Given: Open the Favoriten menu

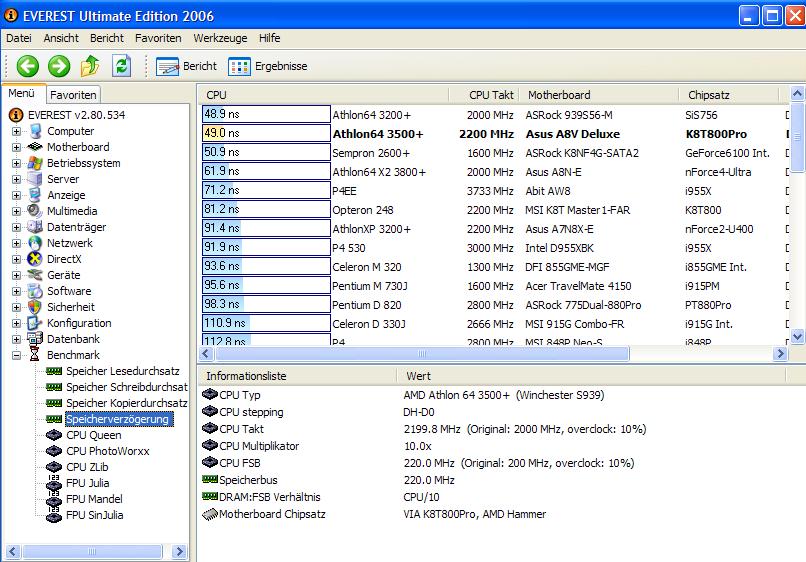Looking at the screenshot, I should pyautogui.click(x=158, y=38).
